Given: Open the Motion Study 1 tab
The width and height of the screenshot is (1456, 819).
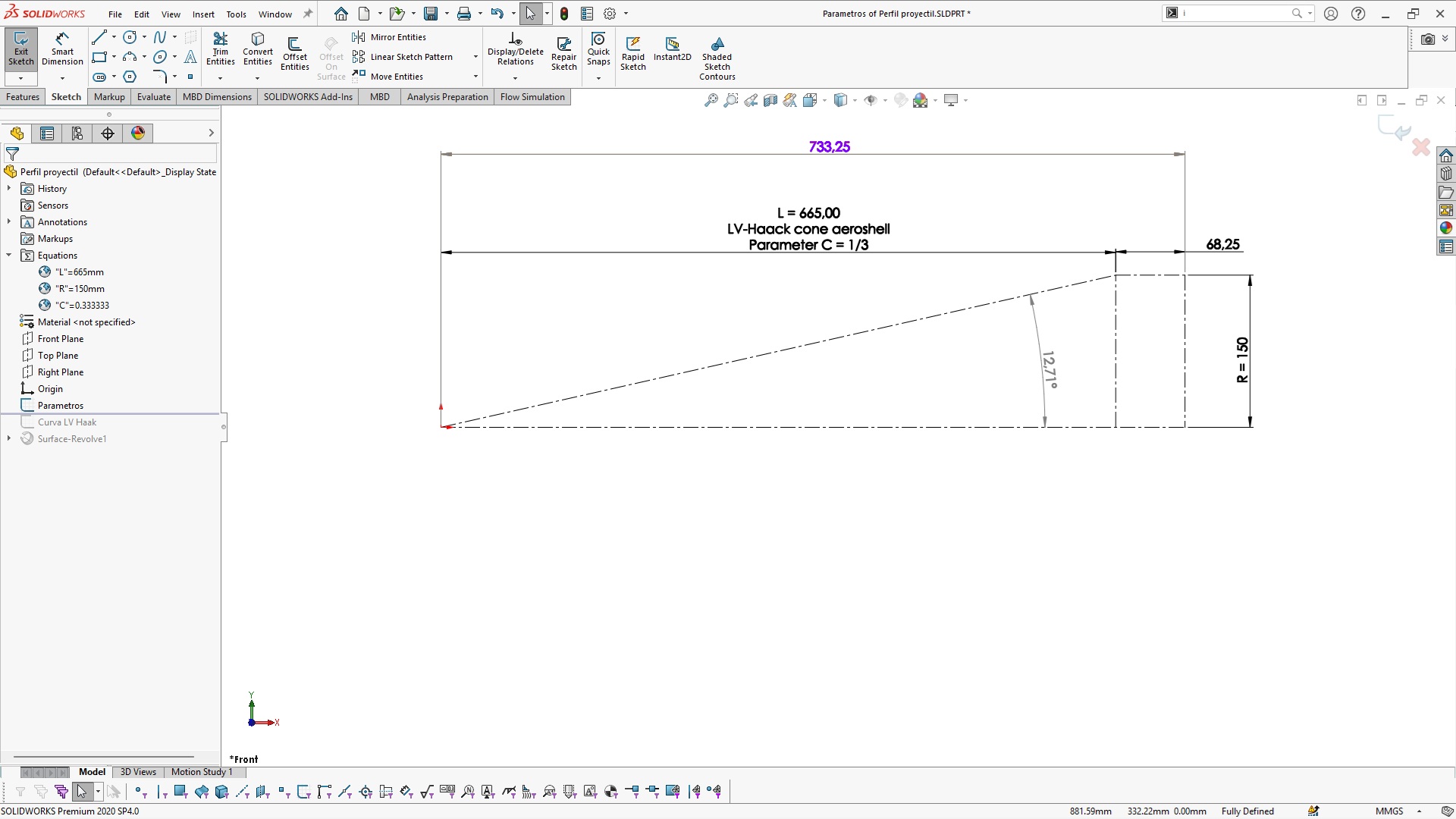Looking at the screenshot, I should [202, 771].
